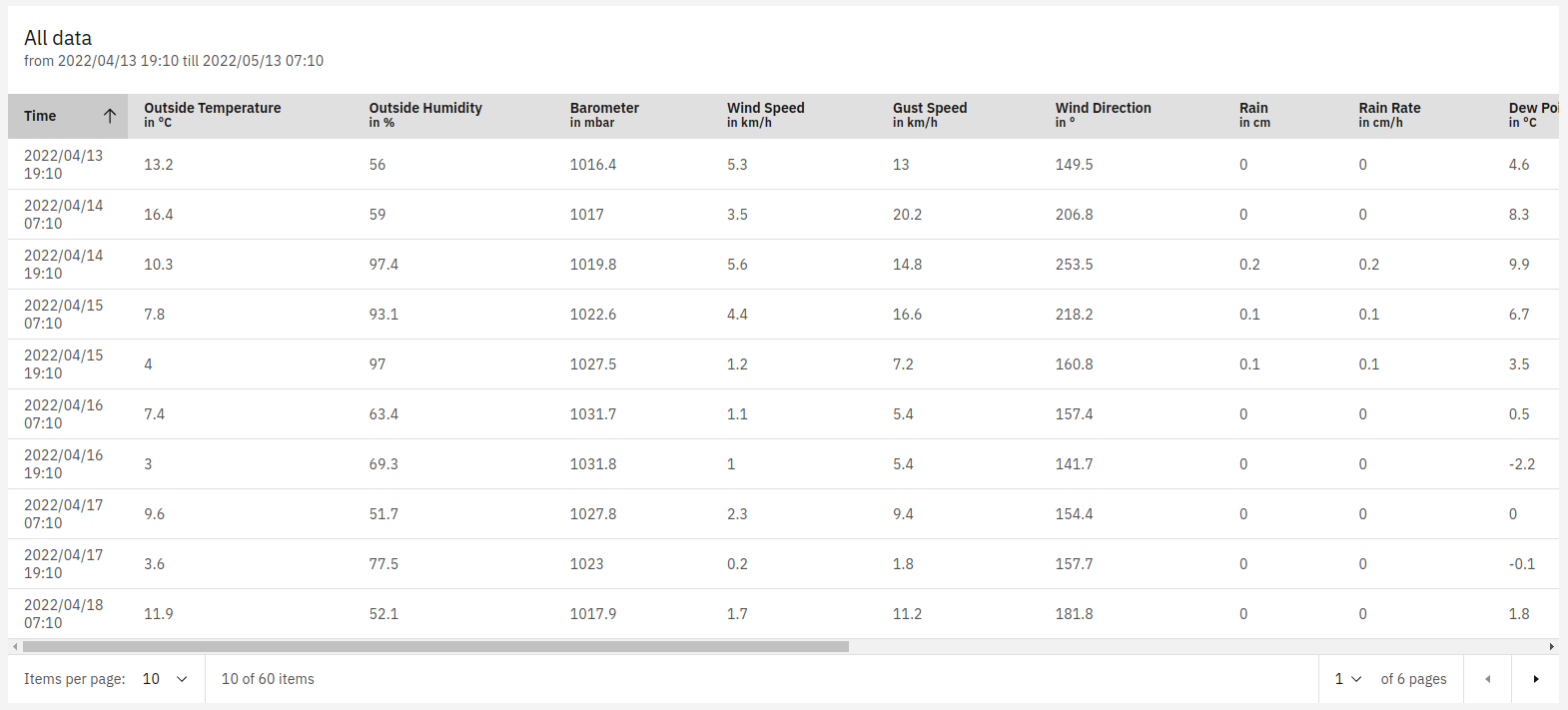Click horizontal scrollbar right arrow
The width and height of the screenshot is (1568, 710).
click(x=1552, y=646)
